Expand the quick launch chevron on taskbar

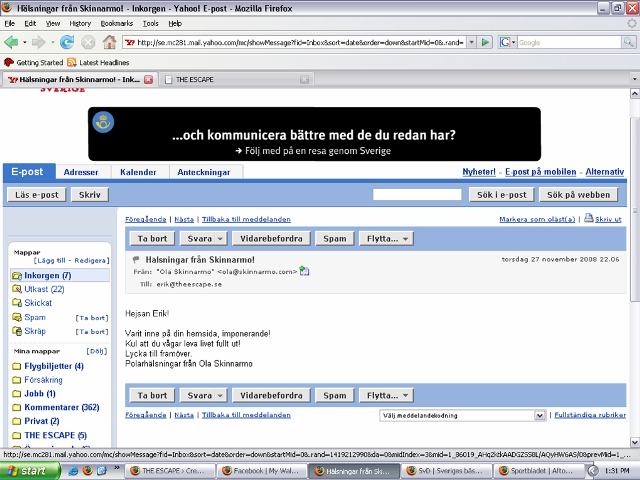tap(116, 468)
